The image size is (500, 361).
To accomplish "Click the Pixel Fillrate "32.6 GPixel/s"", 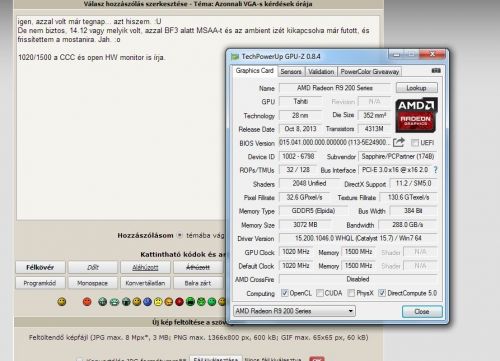I will [304, 197].
